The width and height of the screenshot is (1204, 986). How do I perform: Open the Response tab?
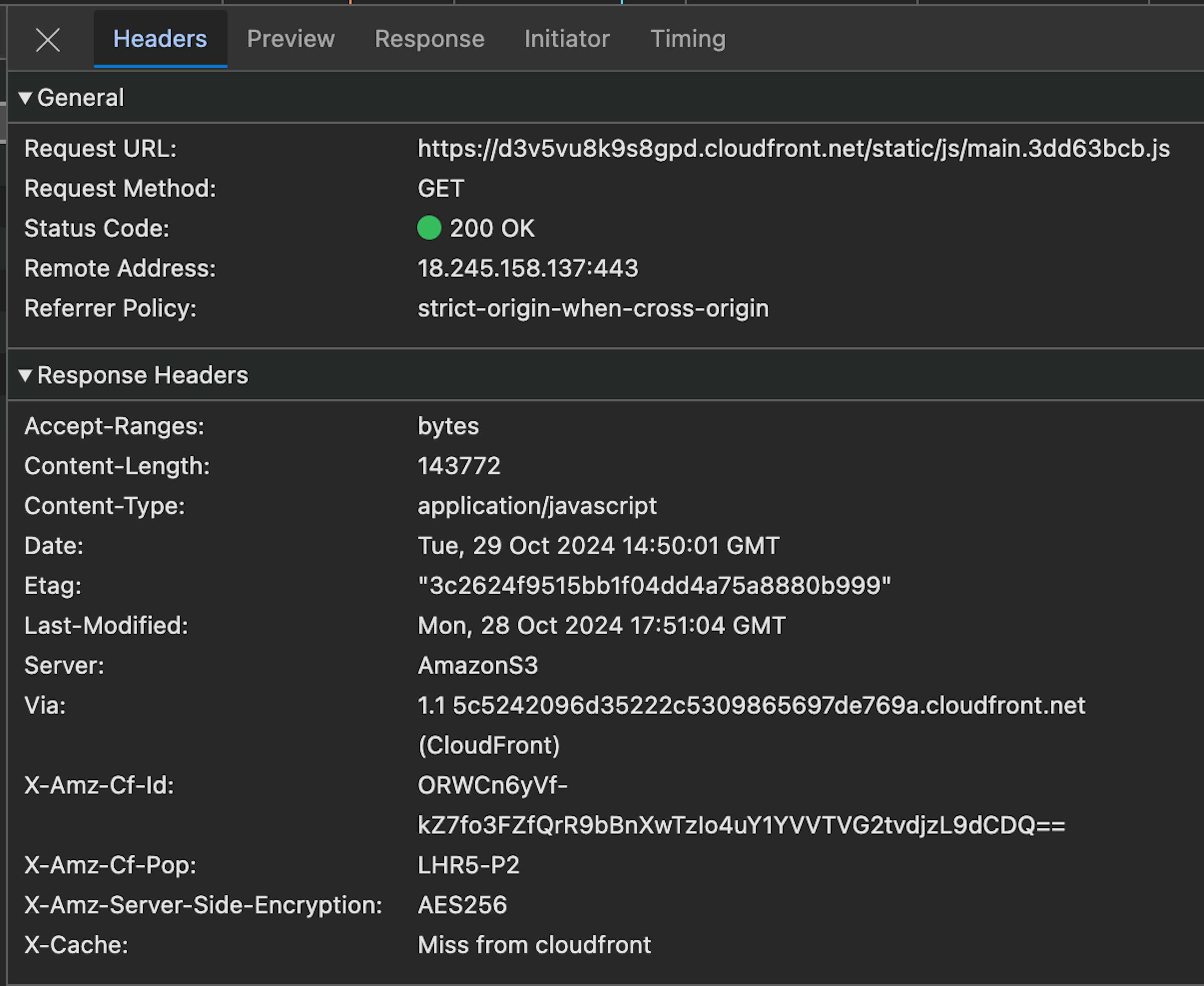pyautogui.click(x=430, y=39)
